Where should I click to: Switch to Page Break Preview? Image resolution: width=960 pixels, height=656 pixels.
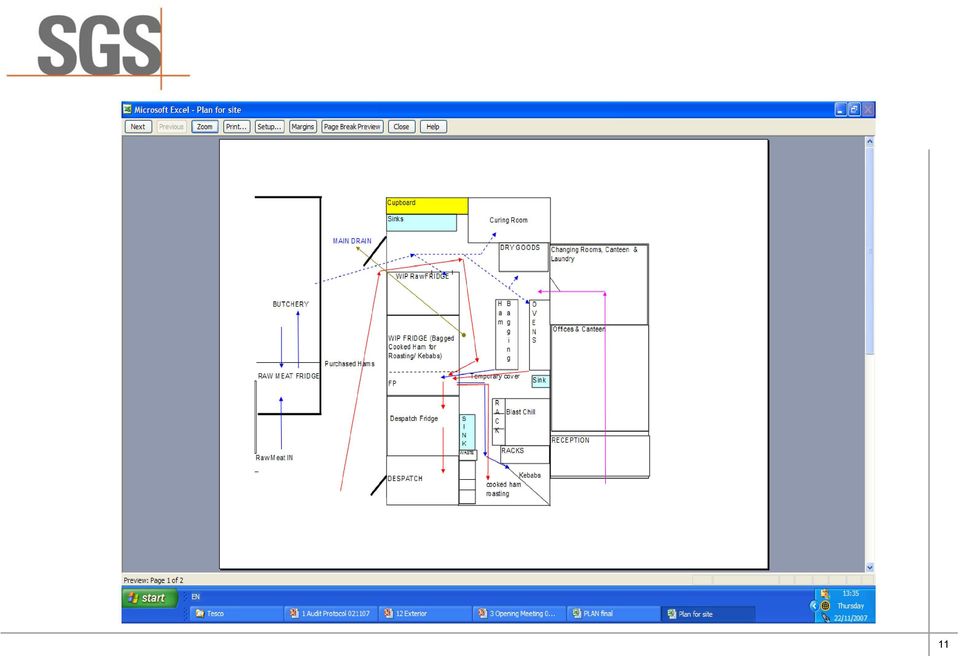[x=352, y=127]
